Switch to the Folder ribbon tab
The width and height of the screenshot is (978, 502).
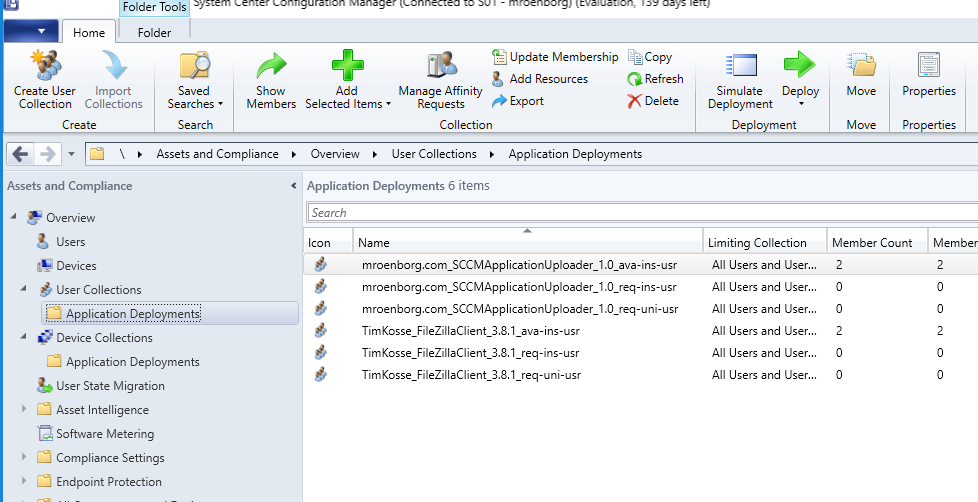pos(154,32)
